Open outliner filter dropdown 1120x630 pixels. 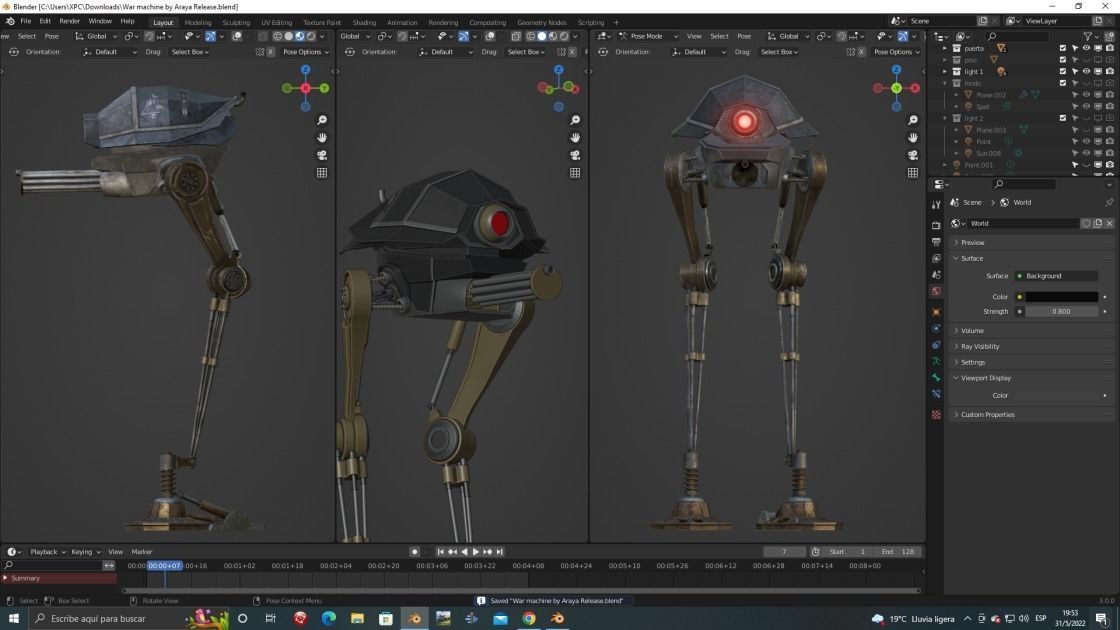pyautogui.click(x=1091, y=36)
